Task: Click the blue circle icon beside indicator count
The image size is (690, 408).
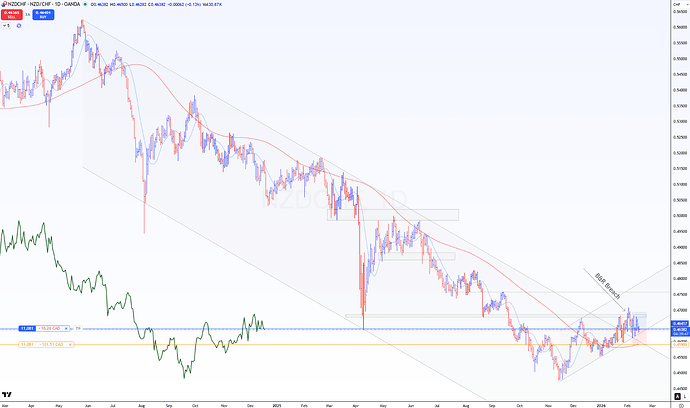Action: pyautogui.click(x=19, y=26)
